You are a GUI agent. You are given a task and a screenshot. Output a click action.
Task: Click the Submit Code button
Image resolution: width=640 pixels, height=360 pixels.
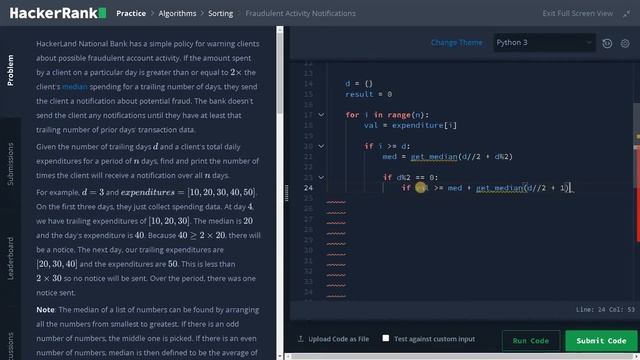[601, 341]
